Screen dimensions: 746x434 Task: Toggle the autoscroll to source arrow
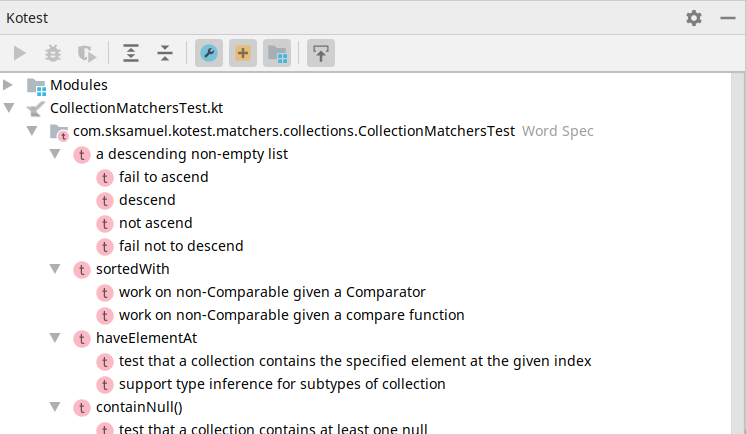coord(321,53)
